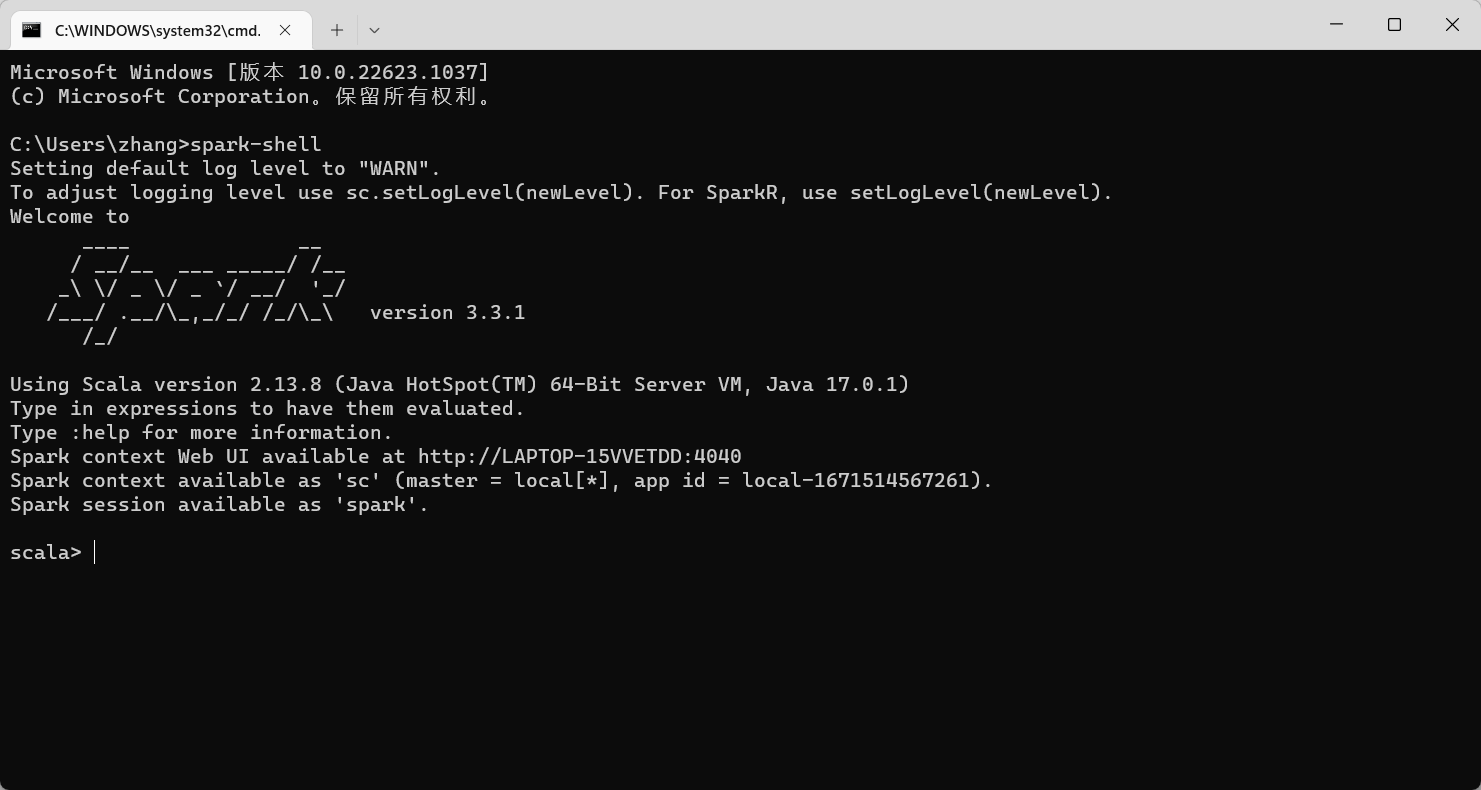Maximize the terminal window
The height and width of the screenshot is (790, 1481).
point(1394,24)
